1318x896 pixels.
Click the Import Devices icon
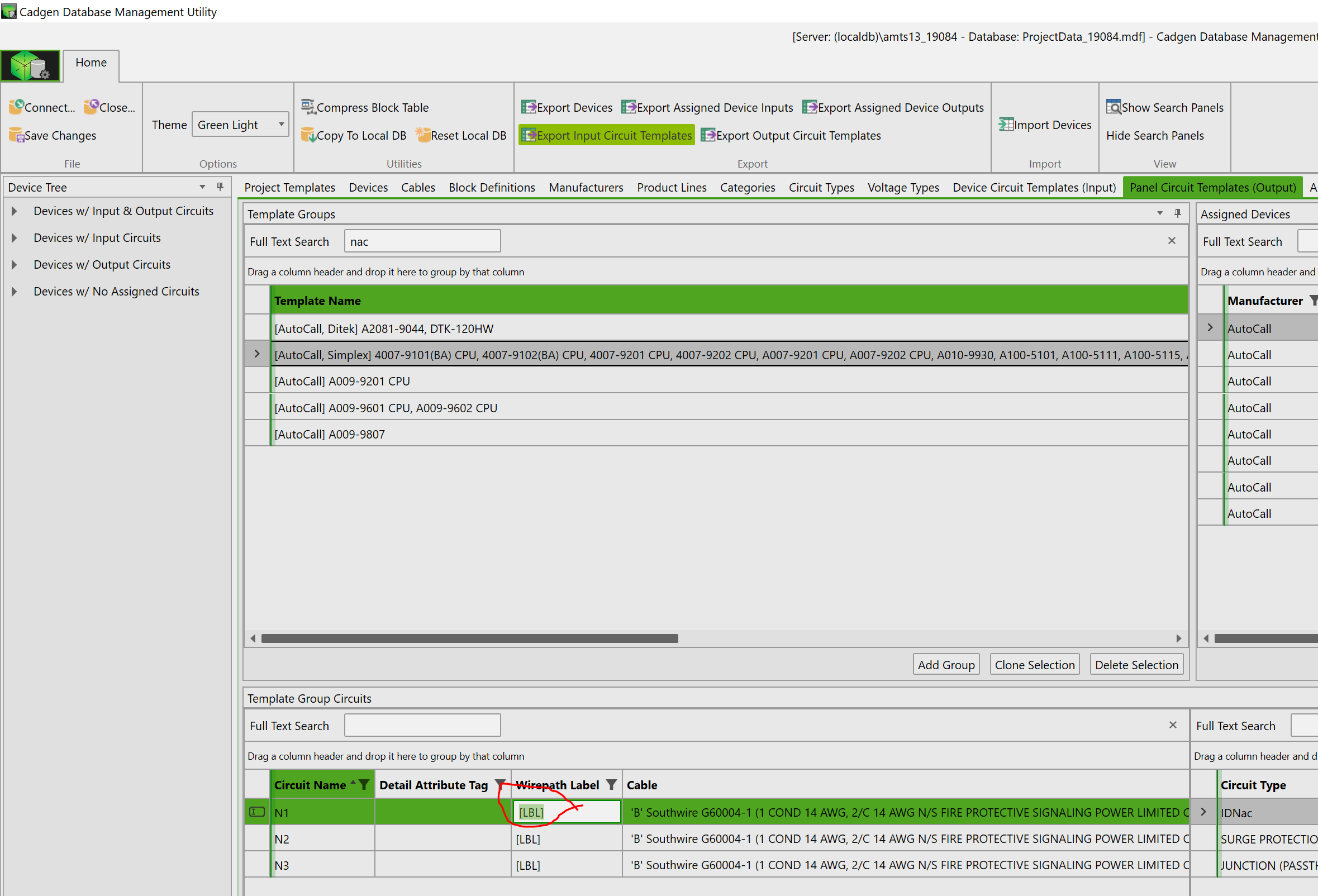coord(1006,124)
